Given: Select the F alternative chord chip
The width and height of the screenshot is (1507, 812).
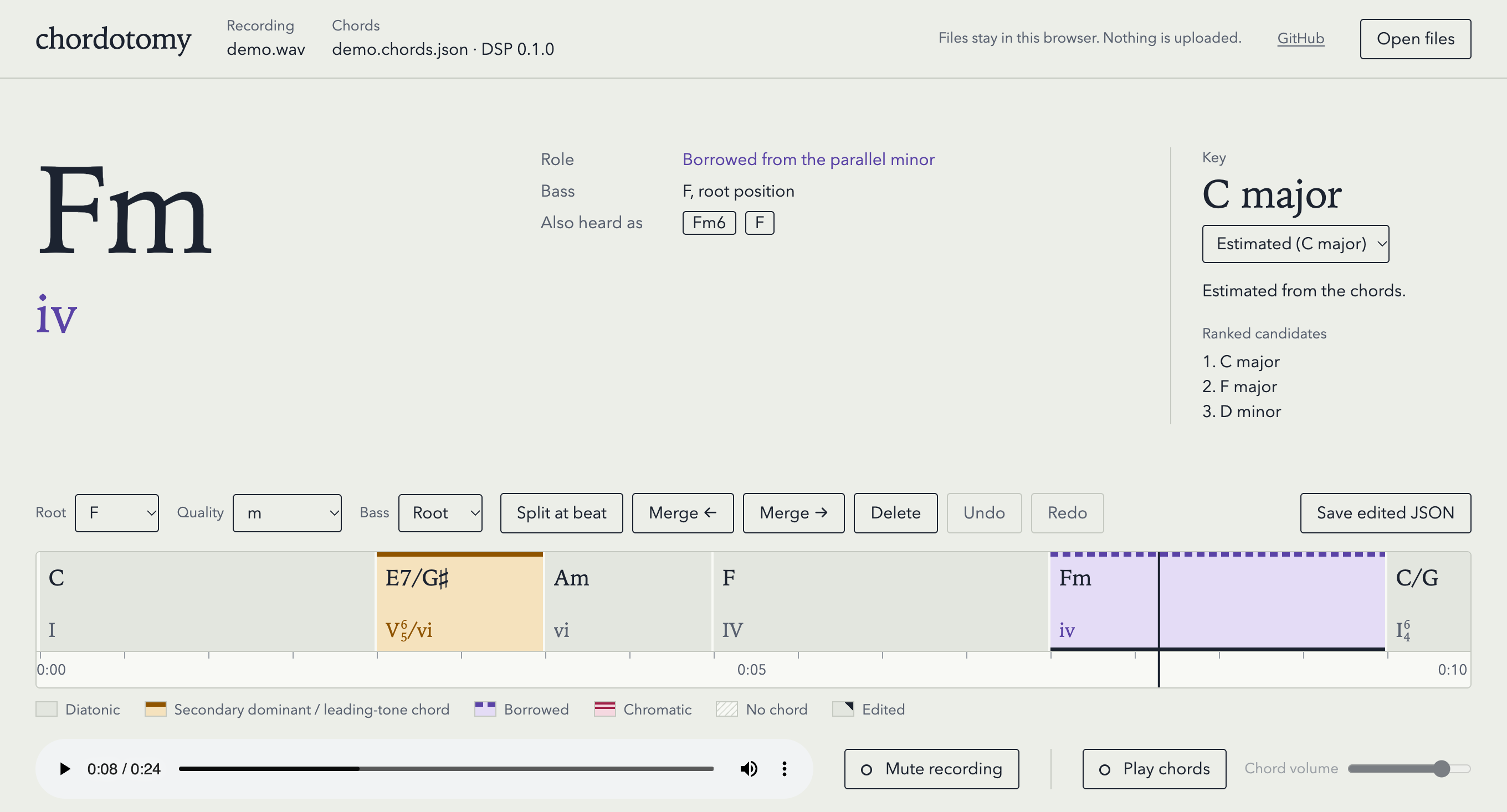Looking at the screenshot, I should click(760, 223).
